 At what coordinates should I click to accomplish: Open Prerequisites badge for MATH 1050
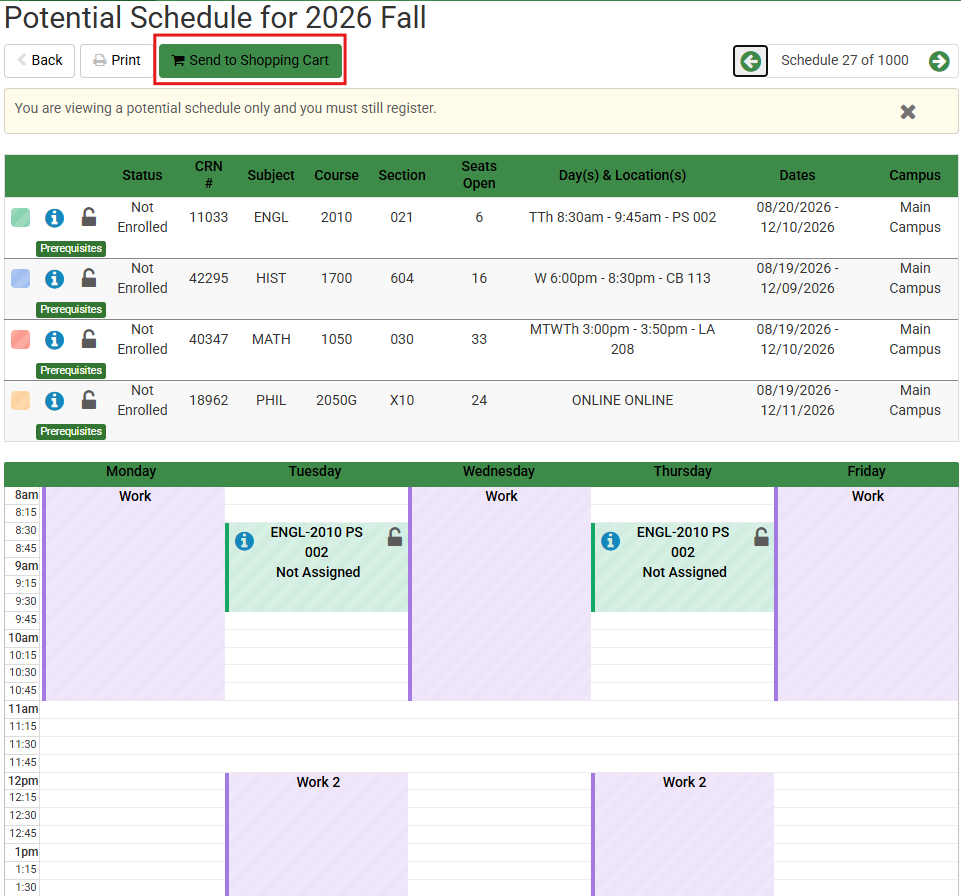(x=71, y=370)
